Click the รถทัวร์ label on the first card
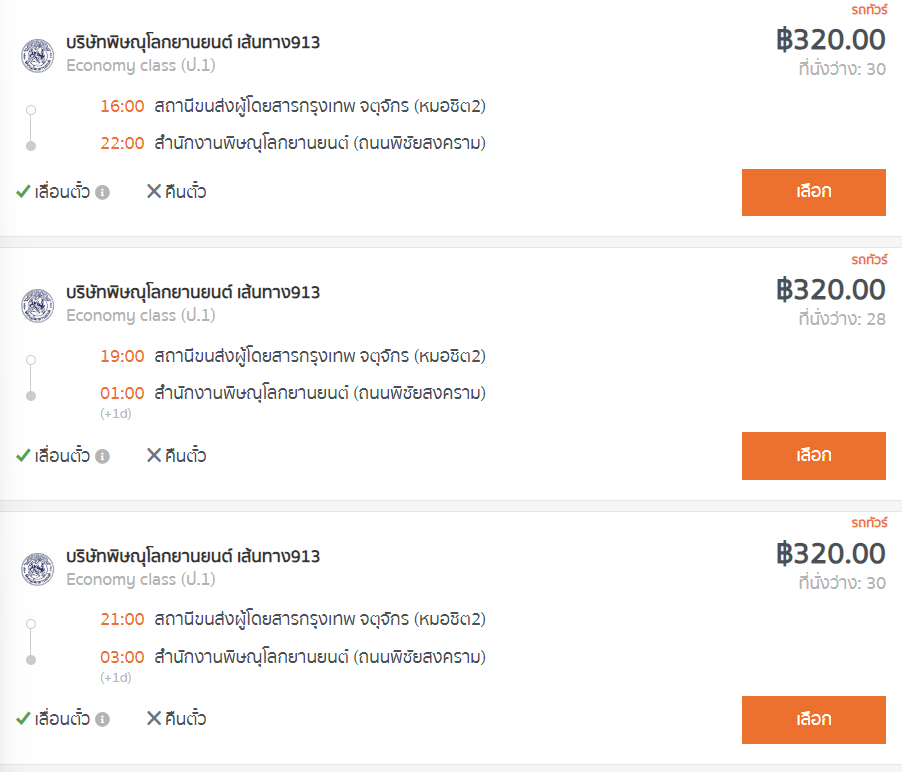902x772 pixels. pos(869,10)
